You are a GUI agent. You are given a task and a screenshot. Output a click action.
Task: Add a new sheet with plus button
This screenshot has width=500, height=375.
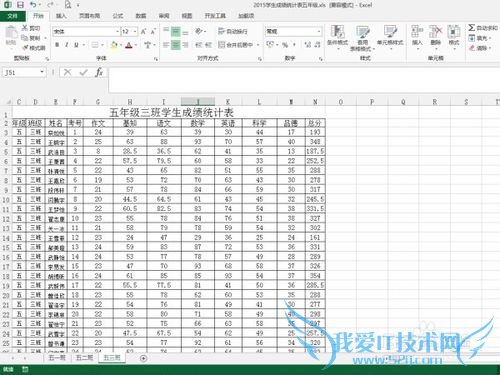pos(143,358)
